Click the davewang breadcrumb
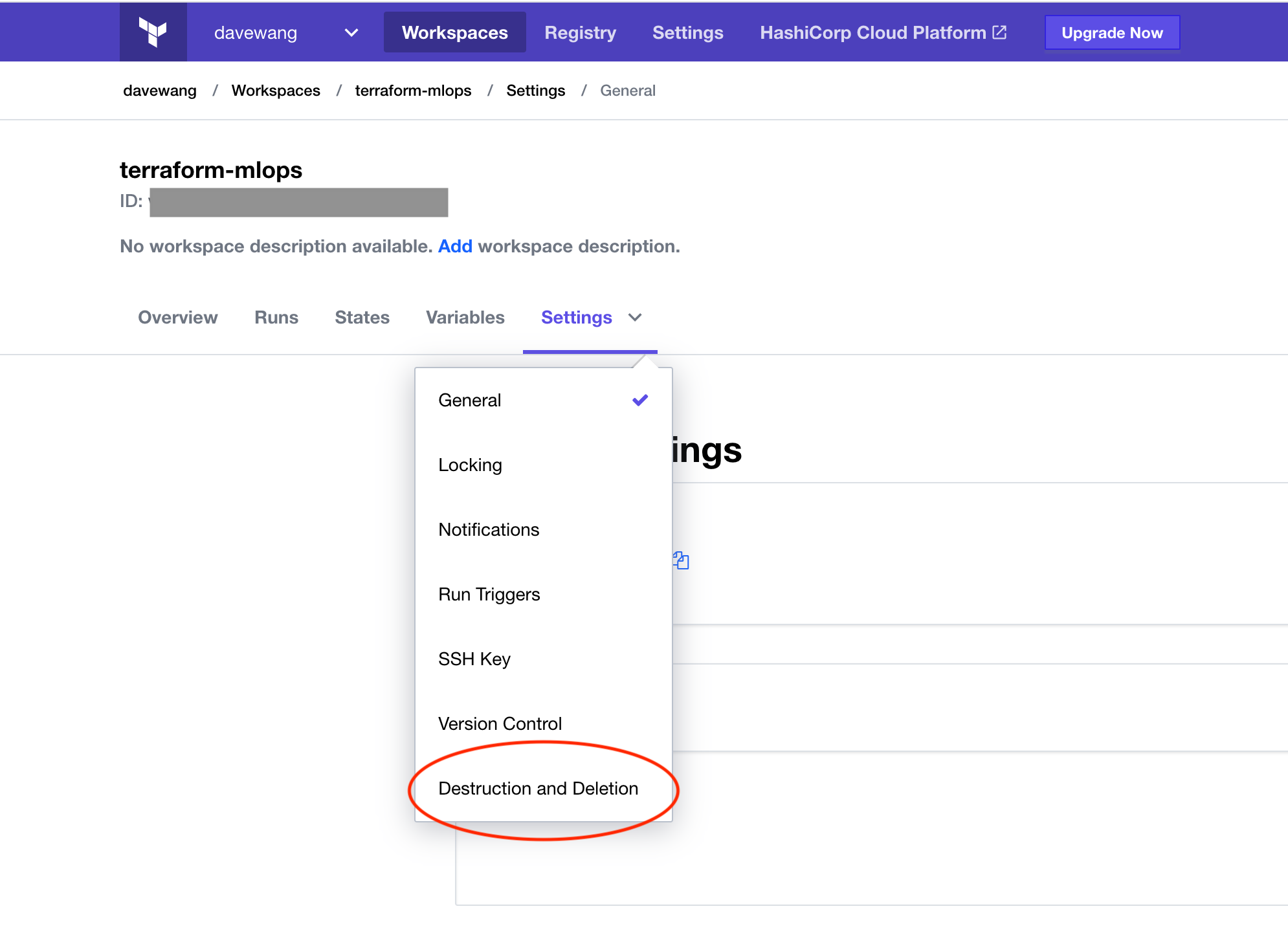The width and height of the screenshot is (1288, 946). (x=160, y=91)
